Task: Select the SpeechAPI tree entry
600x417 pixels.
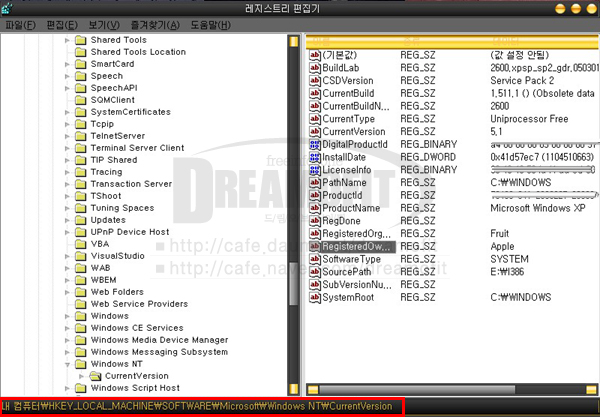Action: pos(114,88)
